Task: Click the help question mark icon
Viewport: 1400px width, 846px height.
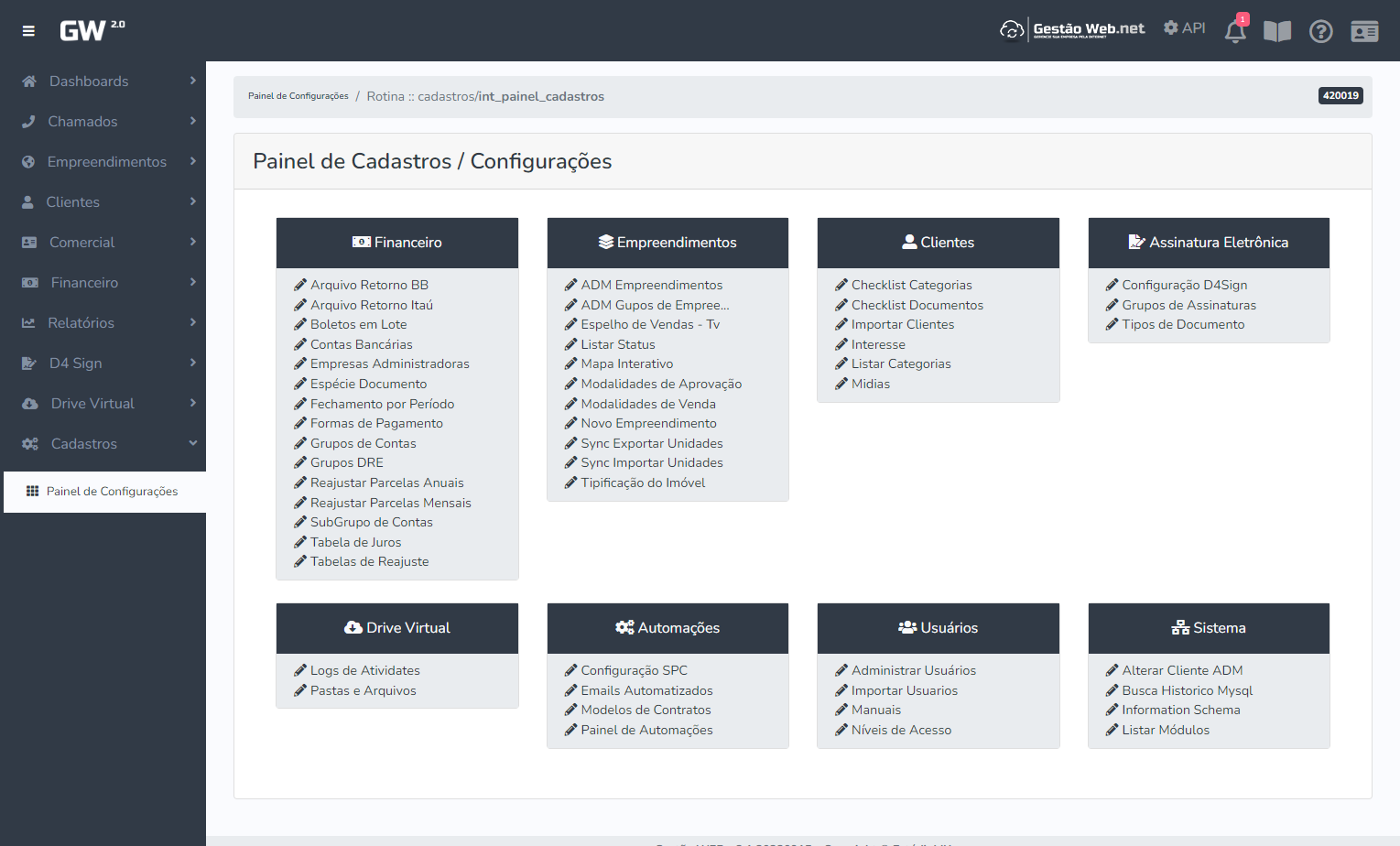Action: (1320, 32)
